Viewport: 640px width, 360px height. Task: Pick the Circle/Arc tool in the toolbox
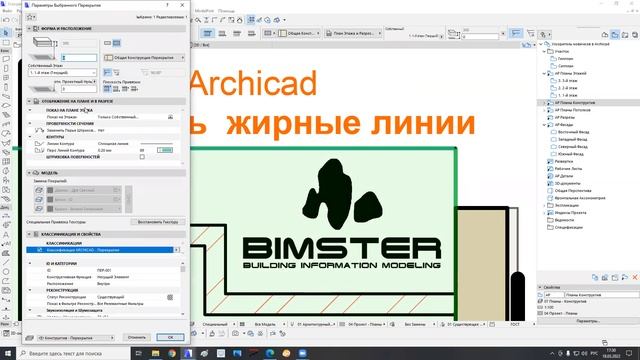coord(6,272)
